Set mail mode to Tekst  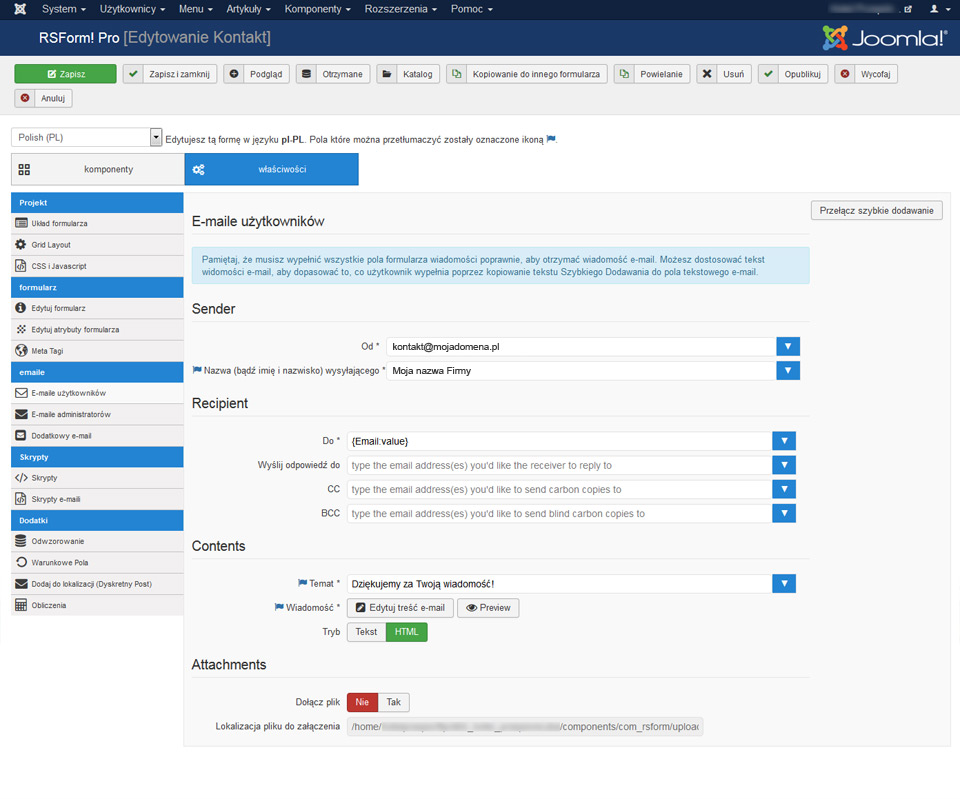[366, 632]
